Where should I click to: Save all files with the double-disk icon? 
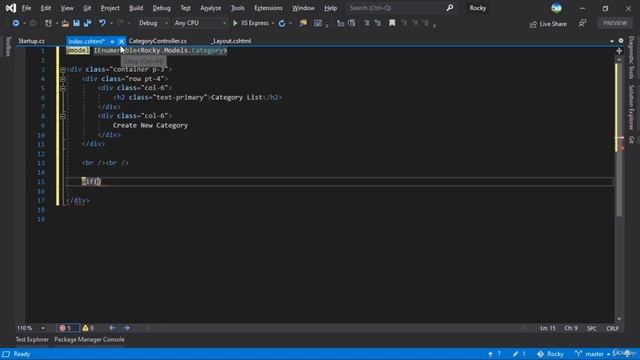coord(87,23)
